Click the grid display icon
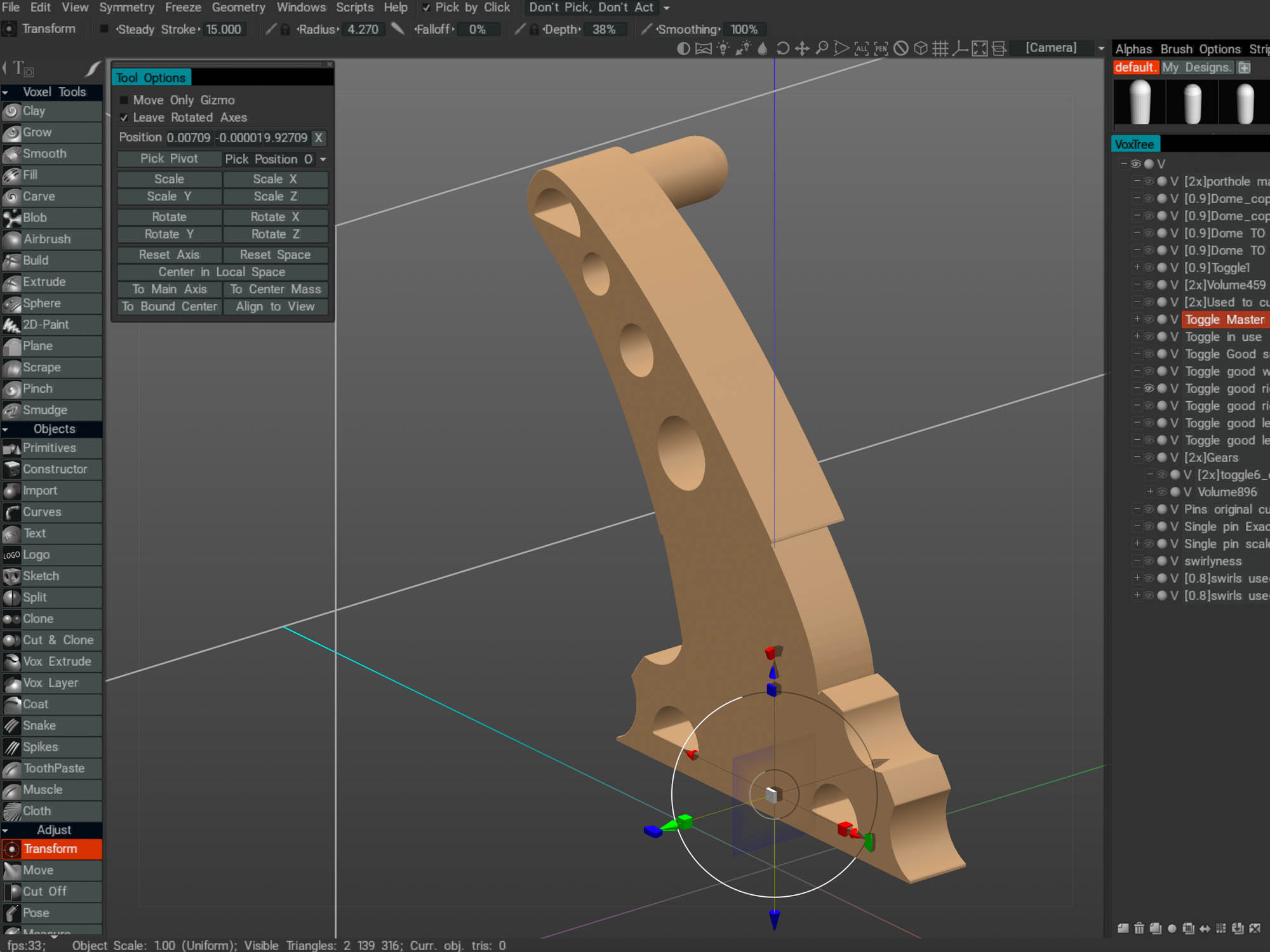 point(940,48)
